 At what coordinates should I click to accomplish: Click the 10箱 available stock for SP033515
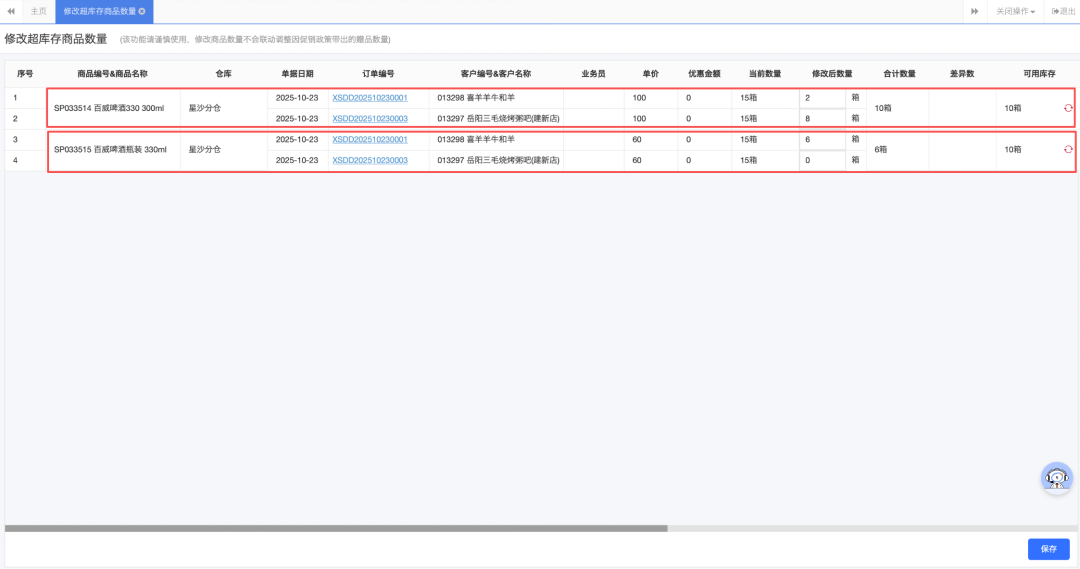(1012, 149)
